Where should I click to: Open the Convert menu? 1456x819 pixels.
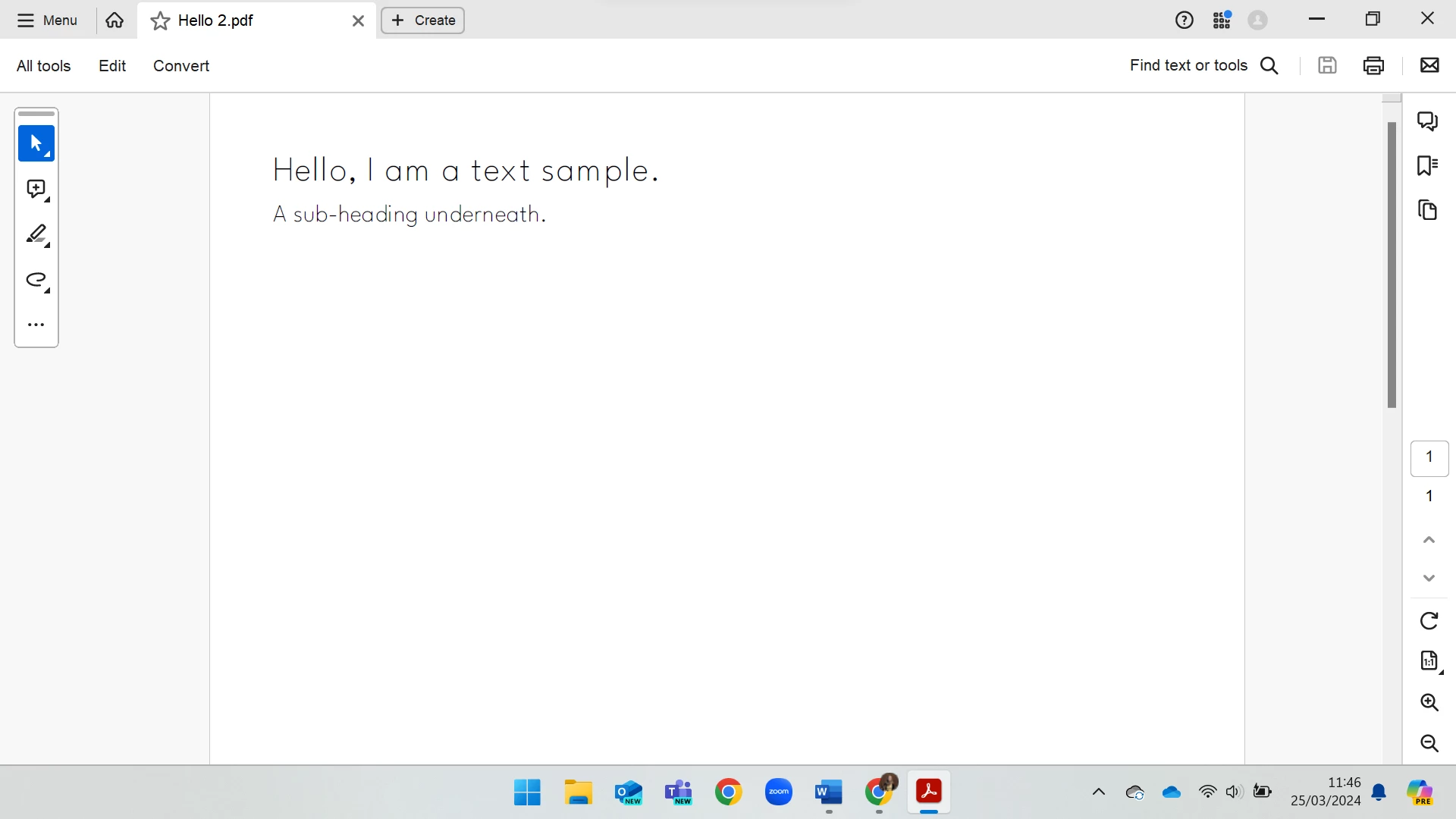tap(181, 66)
